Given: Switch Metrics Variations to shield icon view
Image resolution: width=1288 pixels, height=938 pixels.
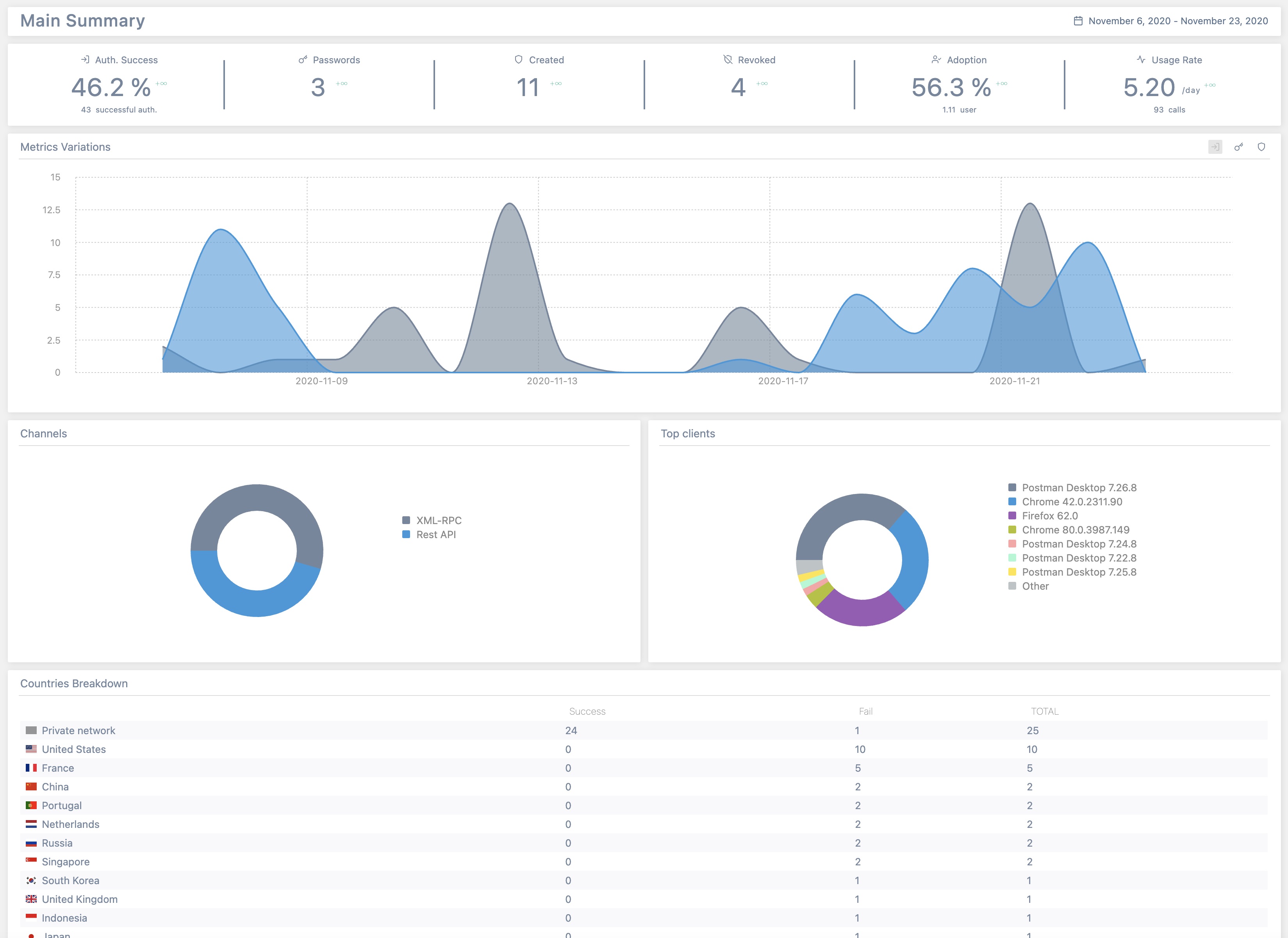Looking at the screenshot, I should tap(1261, 147).
